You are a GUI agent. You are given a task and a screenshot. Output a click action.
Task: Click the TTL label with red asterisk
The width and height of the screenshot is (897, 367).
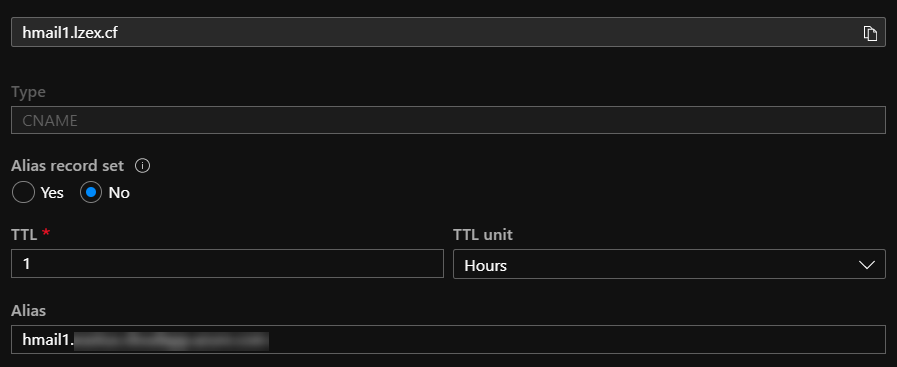(30, 234)
